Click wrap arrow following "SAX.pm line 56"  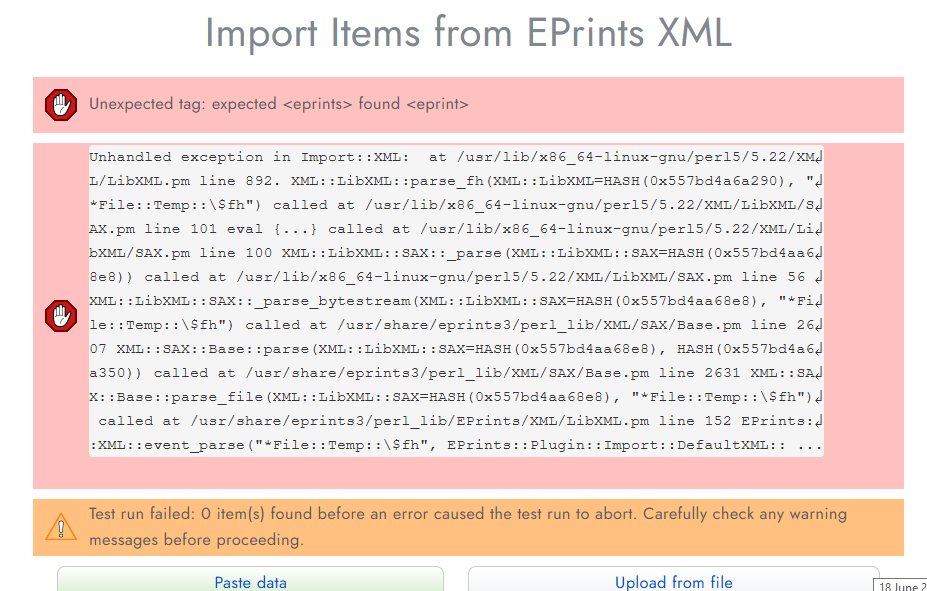(819, 277)
